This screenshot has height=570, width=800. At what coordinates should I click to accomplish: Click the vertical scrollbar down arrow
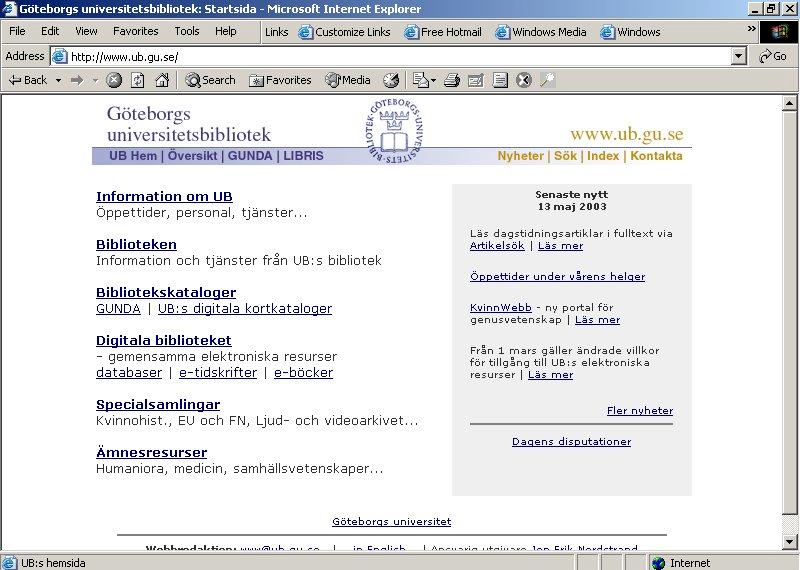tap(789, 542)
